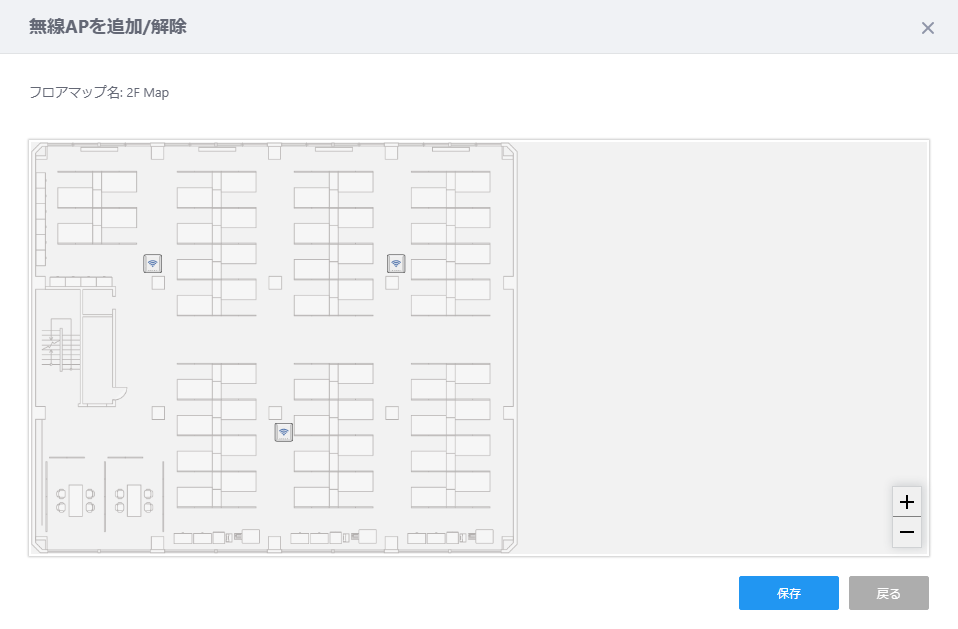Select the lower-center wireless AP icon
The width and height of the screenshot is (958, 629).
(283, 432)
